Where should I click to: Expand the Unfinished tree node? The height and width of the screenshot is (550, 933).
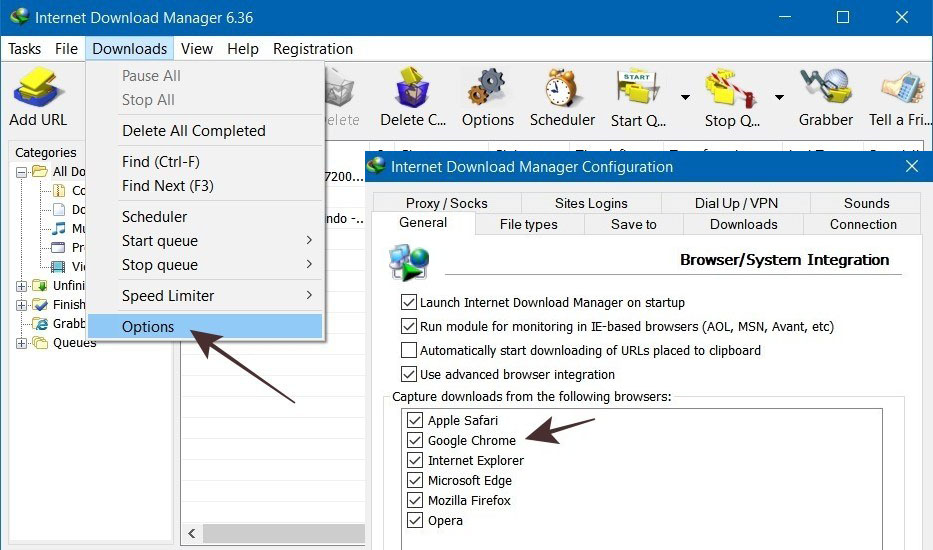click(21, 286)
